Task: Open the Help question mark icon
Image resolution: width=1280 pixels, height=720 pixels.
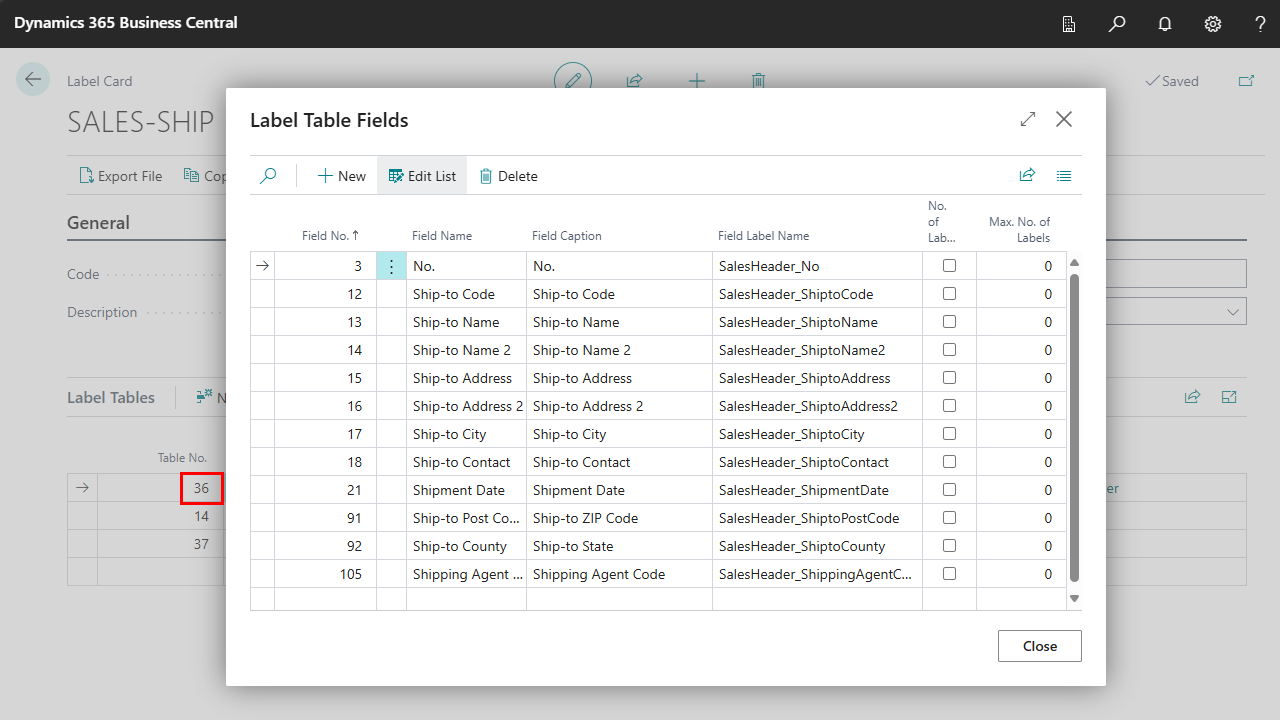Action: coord(1260,24)
